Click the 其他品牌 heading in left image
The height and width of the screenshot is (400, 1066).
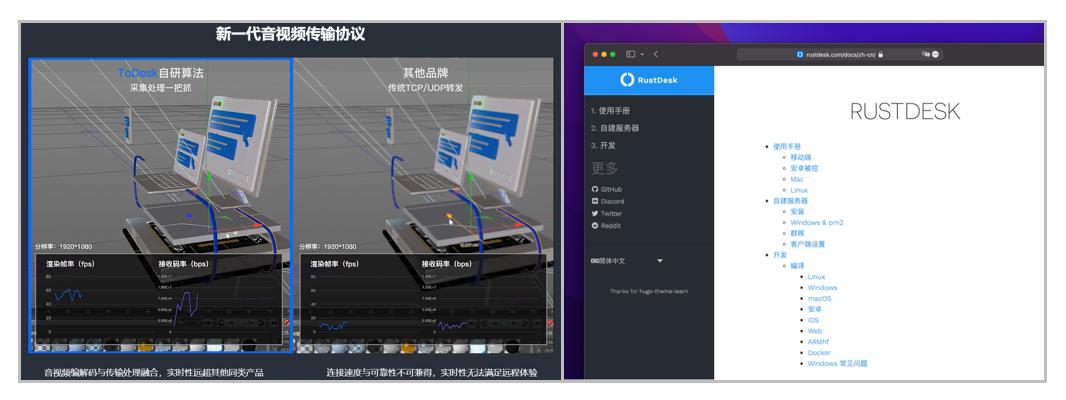425,73
